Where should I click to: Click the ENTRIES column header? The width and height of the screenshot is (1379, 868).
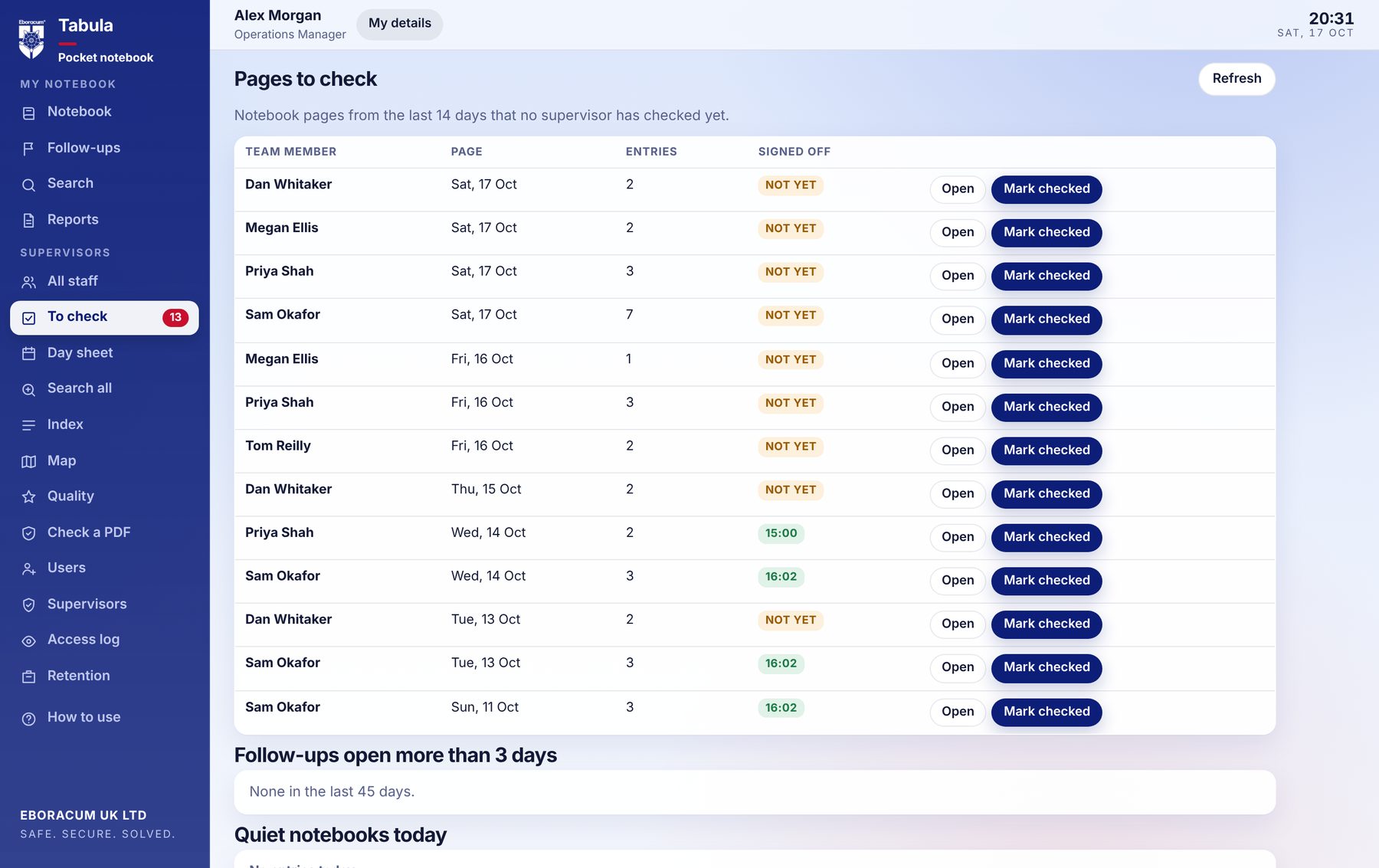tap(651, 152)
